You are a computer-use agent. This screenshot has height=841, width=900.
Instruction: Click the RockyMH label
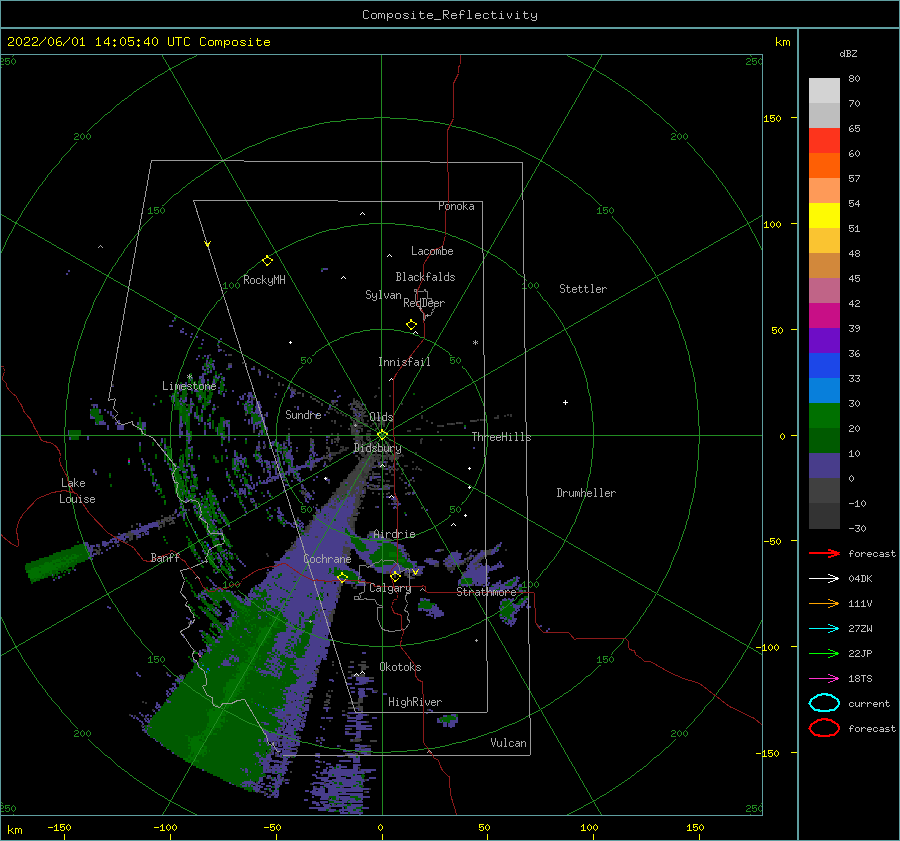click(264, 280)
